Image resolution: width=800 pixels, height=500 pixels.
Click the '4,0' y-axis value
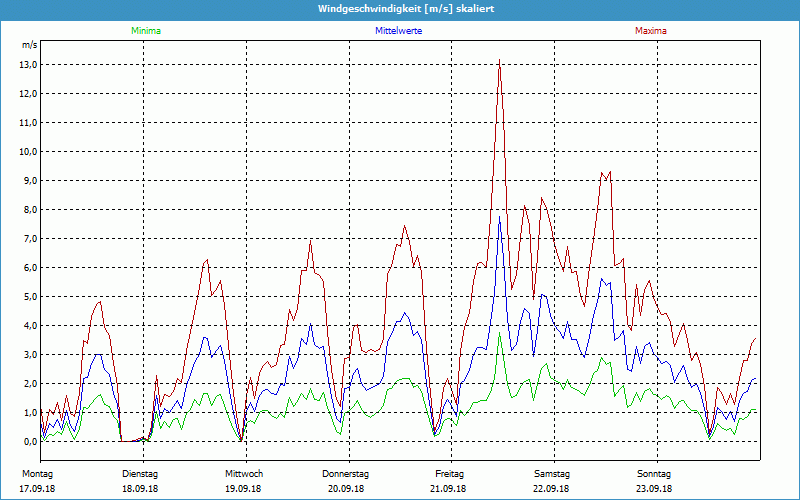30,326
